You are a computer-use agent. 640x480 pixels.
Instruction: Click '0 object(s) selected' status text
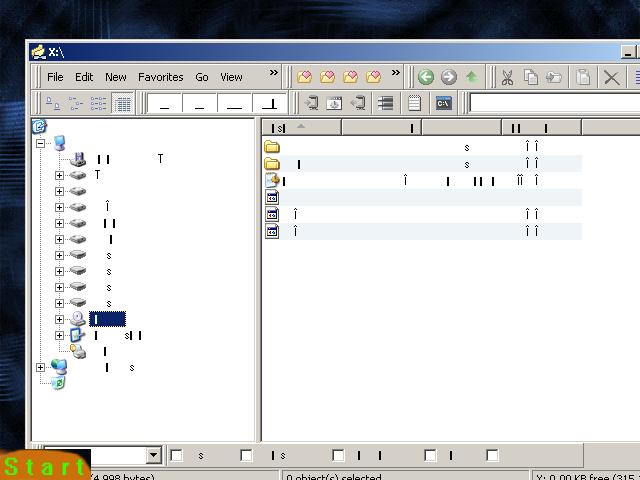coord(334,476)
